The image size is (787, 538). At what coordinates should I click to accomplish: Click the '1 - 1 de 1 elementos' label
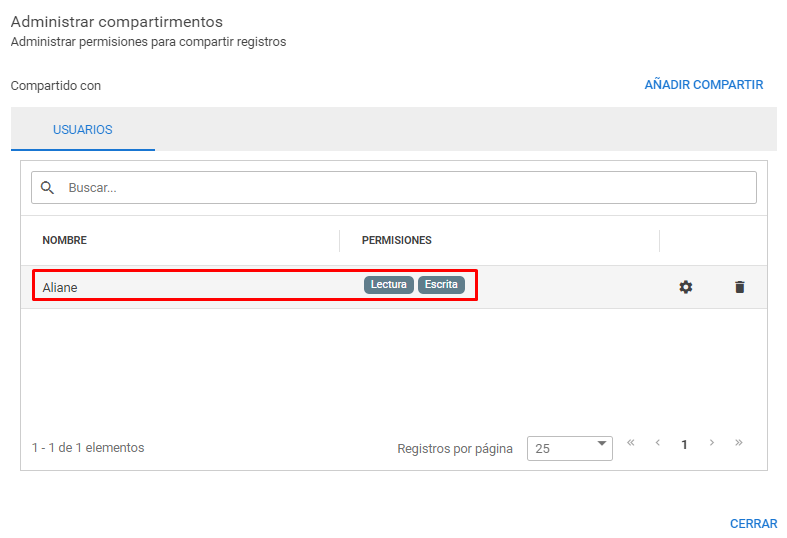88,448
